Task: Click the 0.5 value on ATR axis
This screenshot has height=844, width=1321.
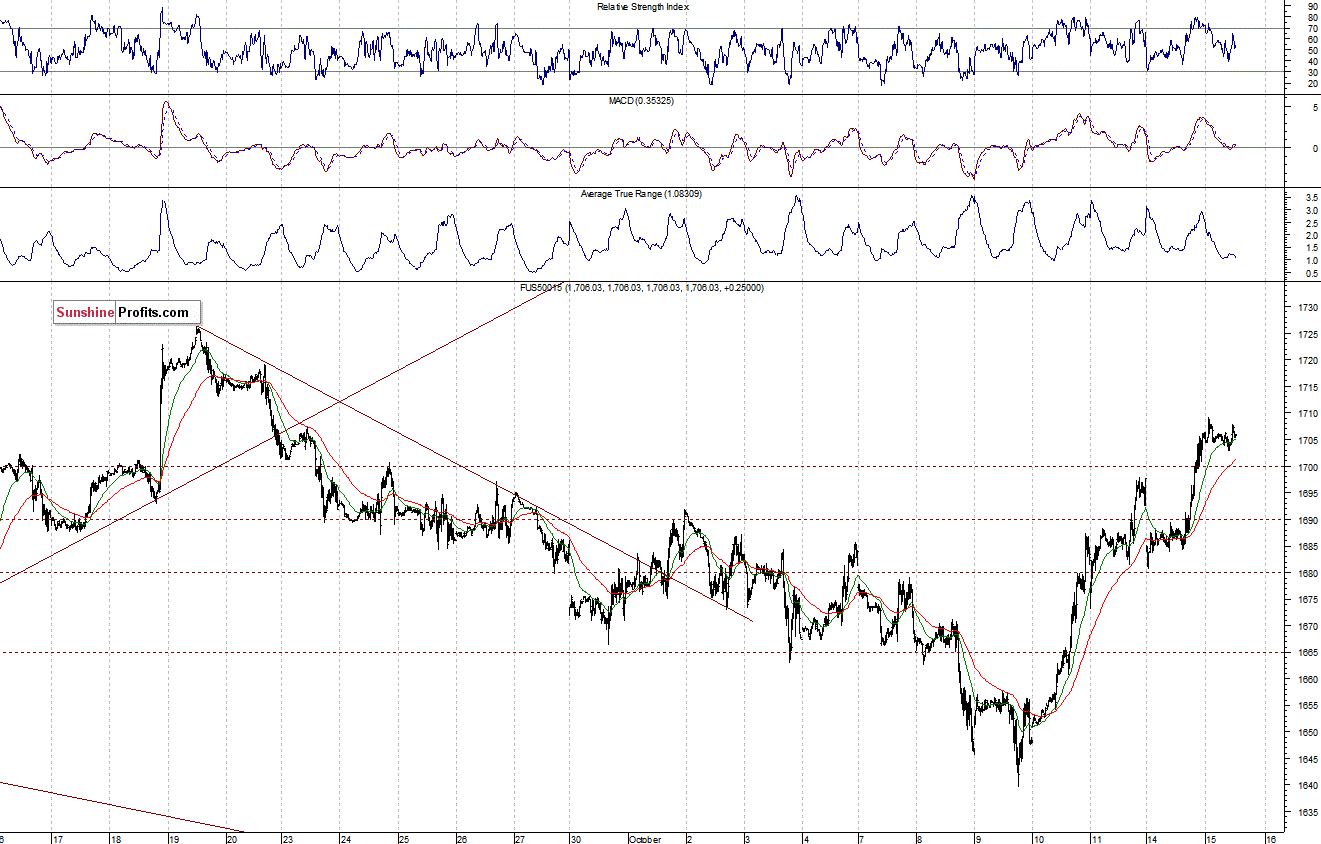Action: click(x=1312, y=273)
